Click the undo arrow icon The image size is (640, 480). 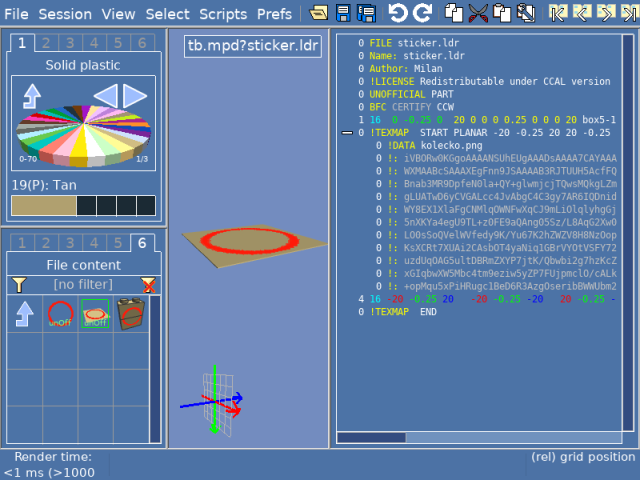tap(398, 13)
